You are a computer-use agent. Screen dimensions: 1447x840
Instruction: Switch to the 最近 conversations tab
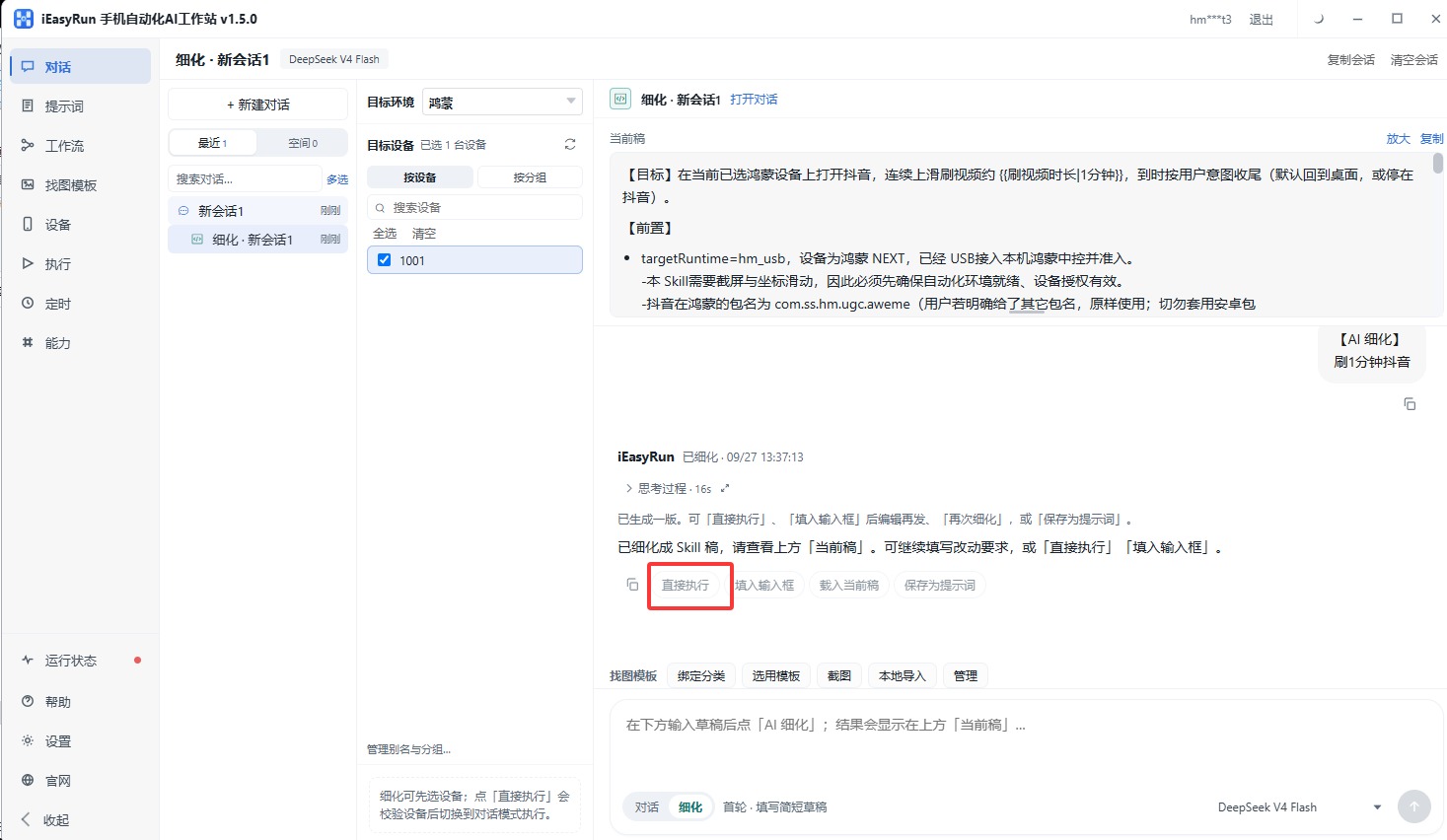coord(213,143)
